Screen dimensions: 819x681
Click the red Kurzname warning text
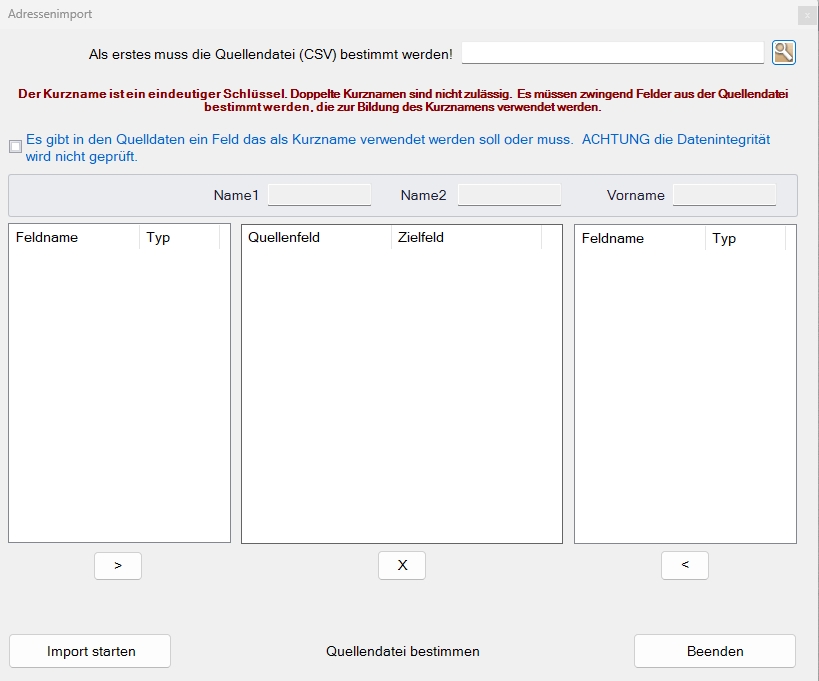click(403, 100)
